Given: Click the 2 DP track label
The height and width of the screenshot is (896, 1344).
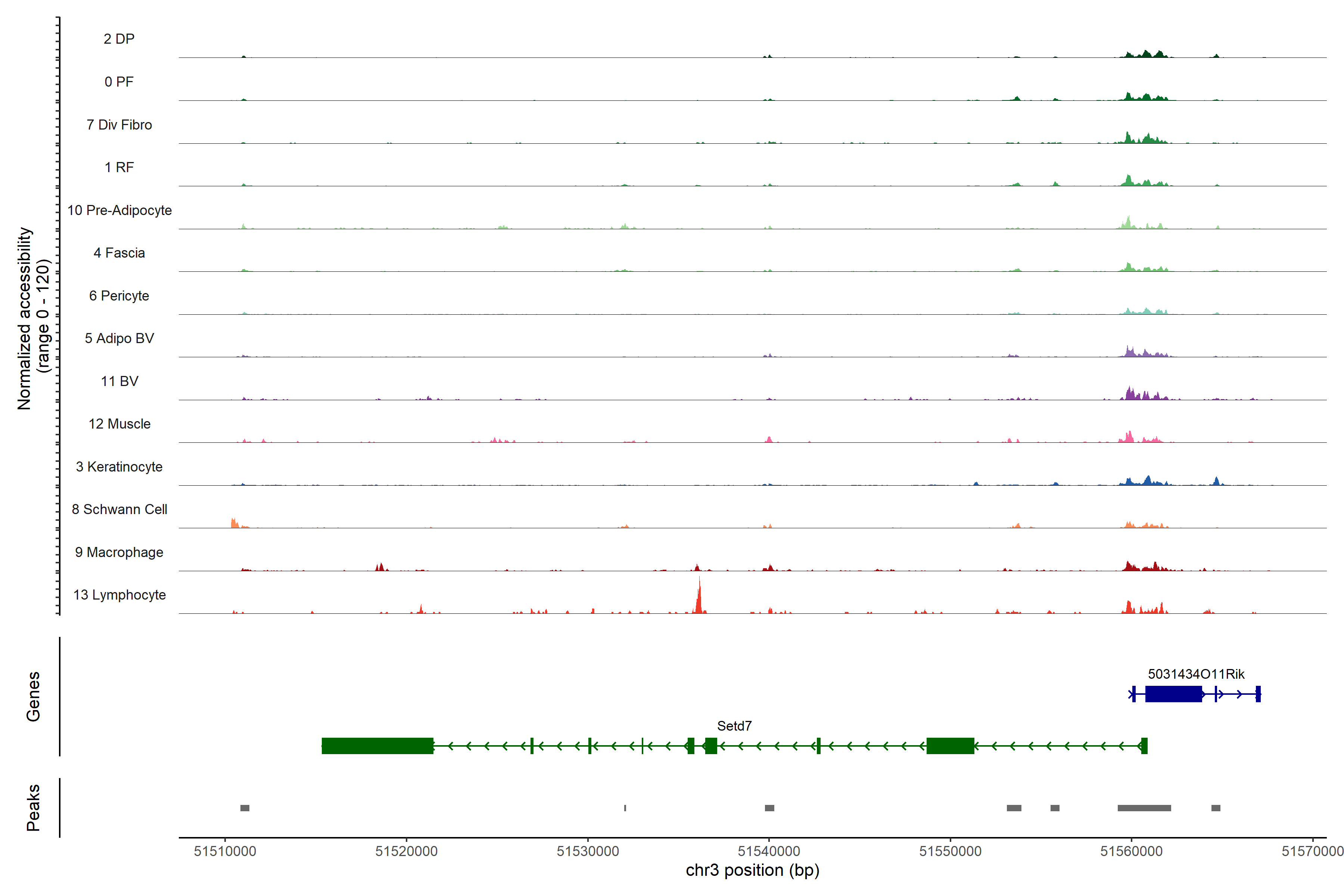Looking at the screenshot, I should (119, 39).
